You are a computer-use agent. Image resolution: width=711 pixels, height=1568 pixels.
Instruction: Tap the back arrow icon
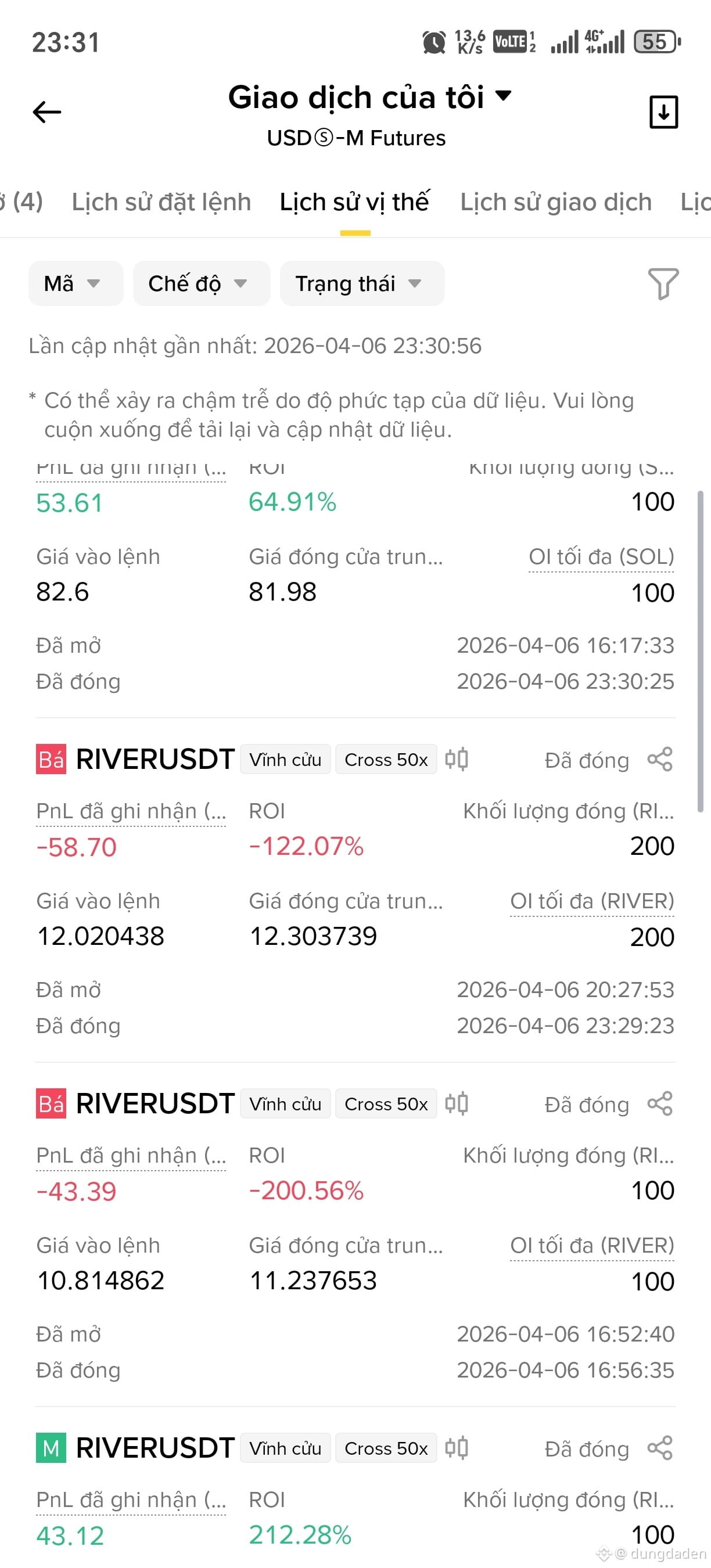(47, 112)
